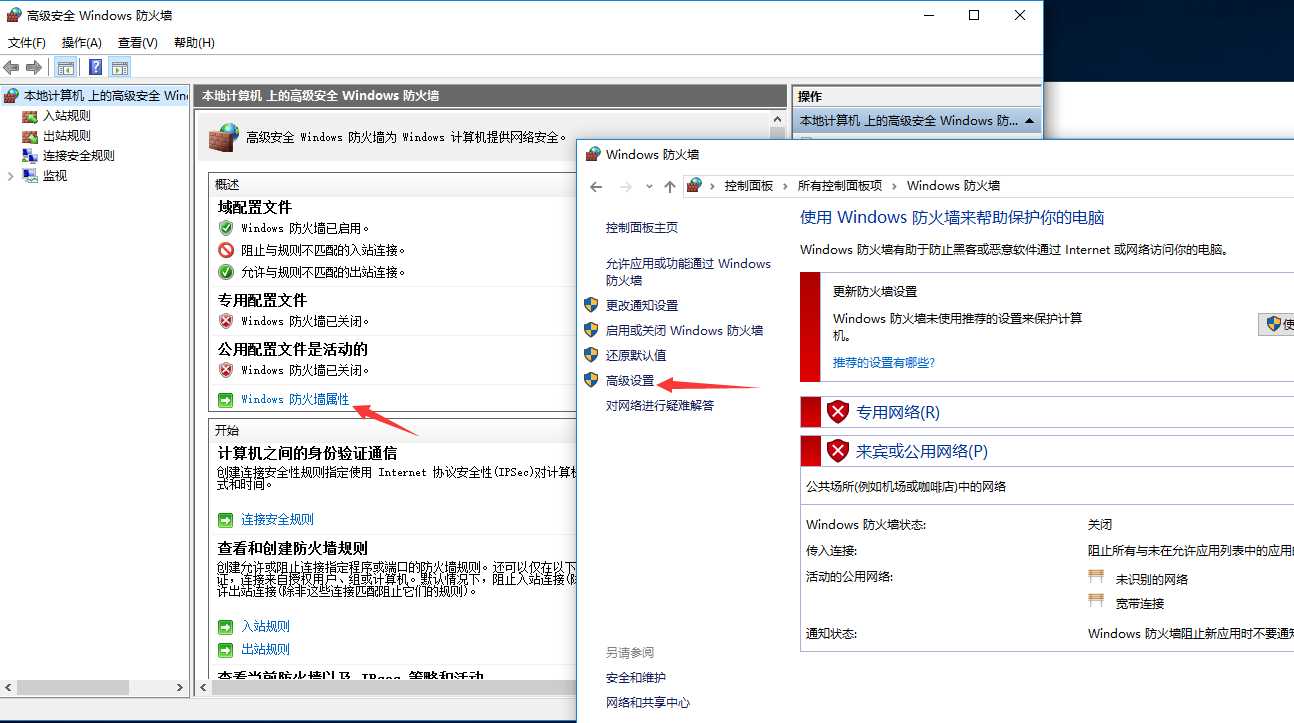Click the 出站规则 link in center pane
The width and height of the screenshot is (1294, 723).
tap(265, 649)
